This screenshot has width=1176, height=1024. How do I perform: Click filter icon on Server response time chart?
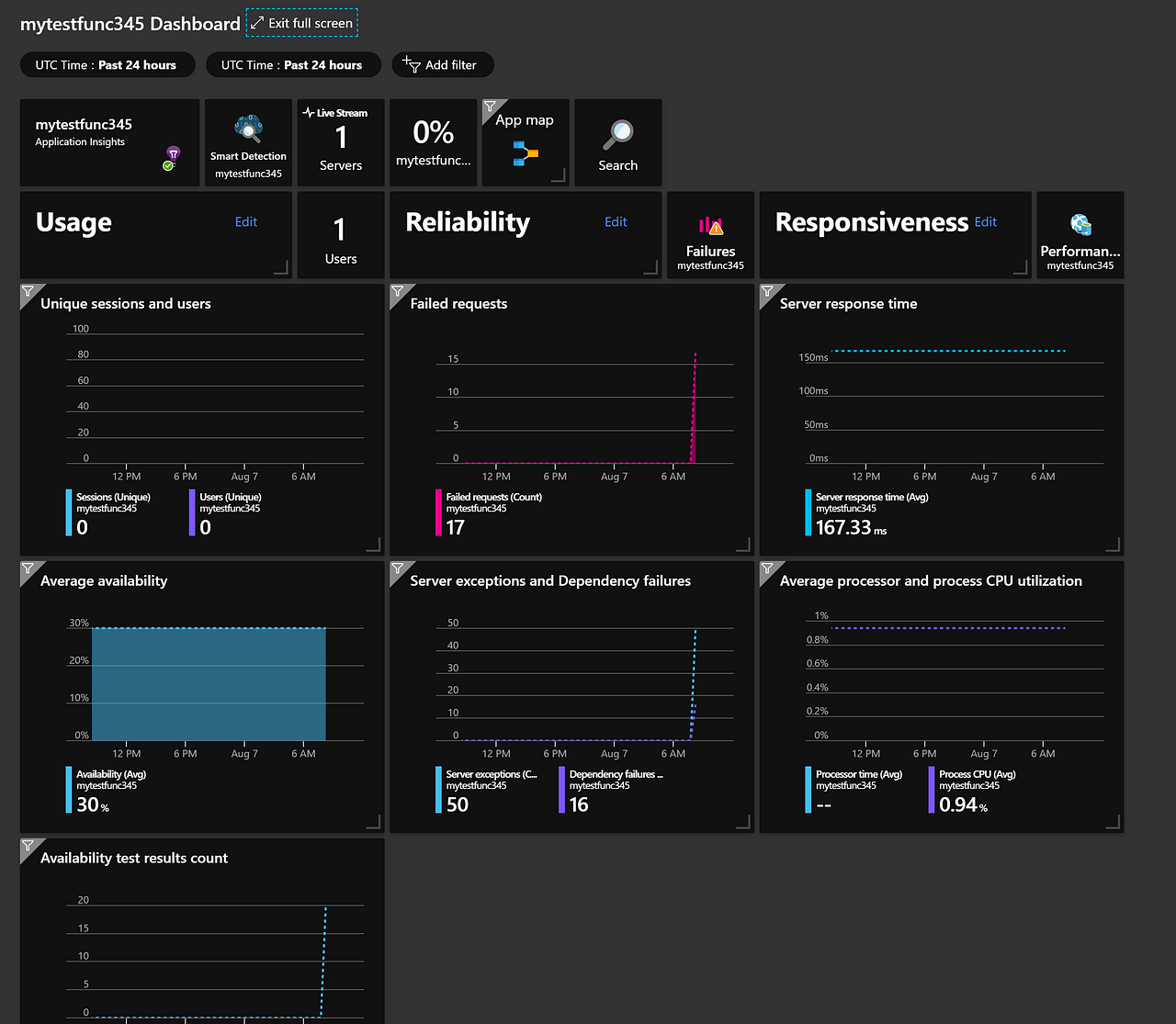point(767,291)
